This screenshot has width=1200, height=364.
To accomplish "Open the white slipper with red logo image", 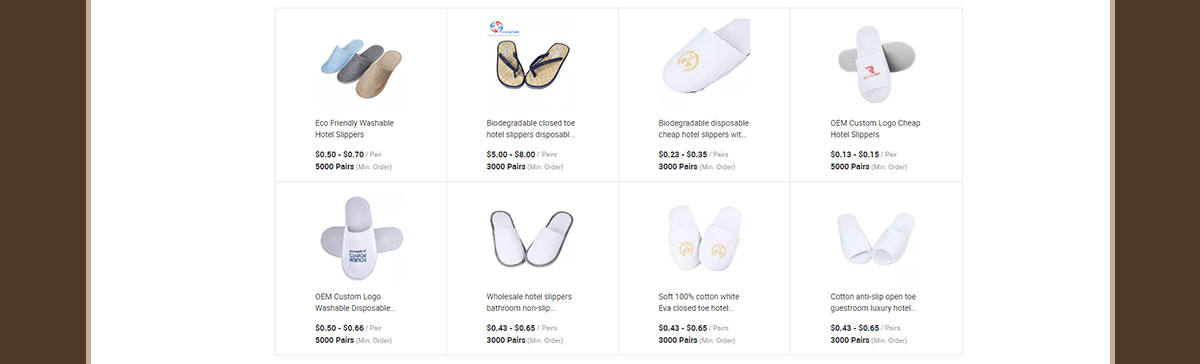I will click(x=876, y=63).
